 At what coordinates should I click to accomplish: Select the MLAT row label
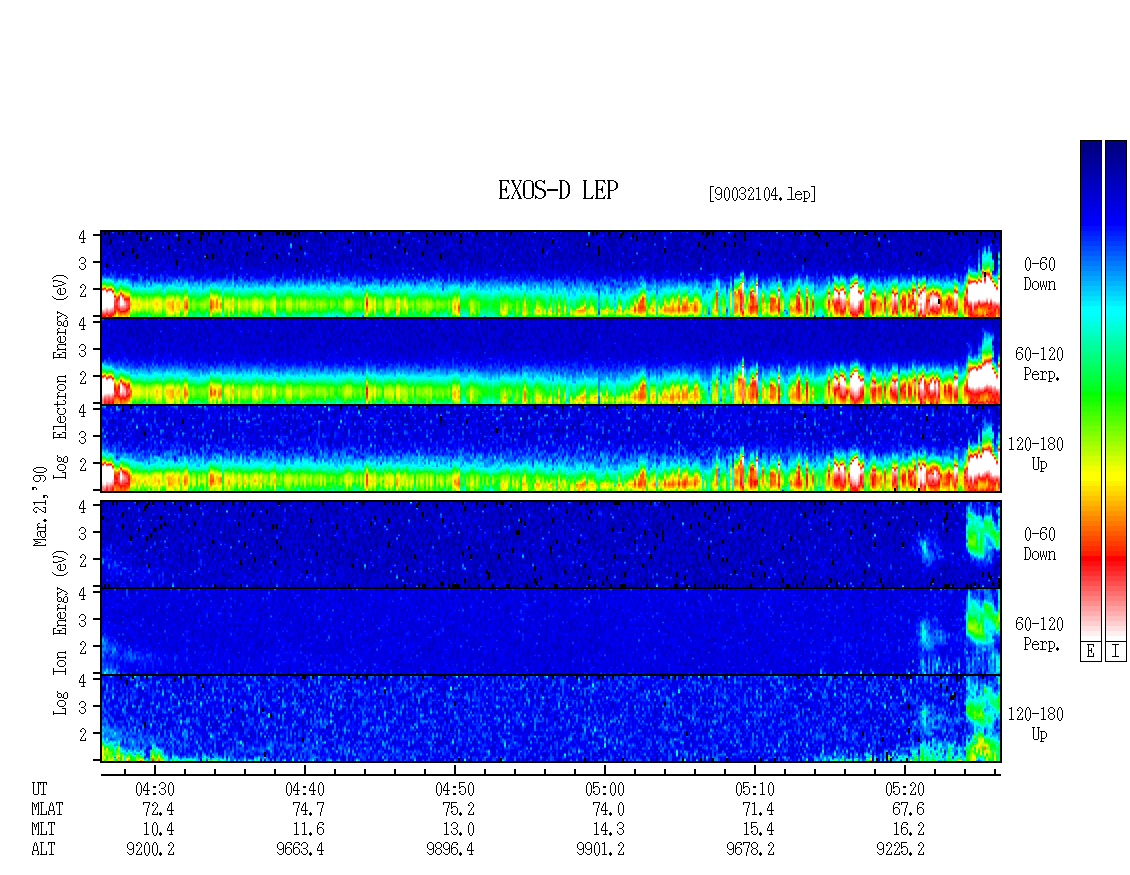tap(47, 809)
